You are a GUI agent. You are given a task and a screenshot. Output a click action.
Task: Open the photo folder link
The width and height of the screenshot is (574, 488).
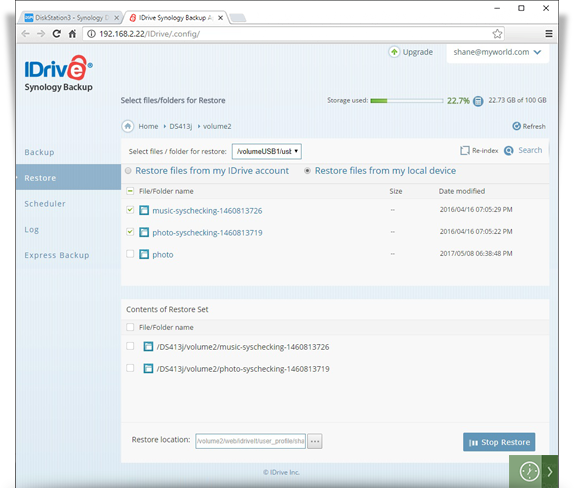click(x=163, y=255)
